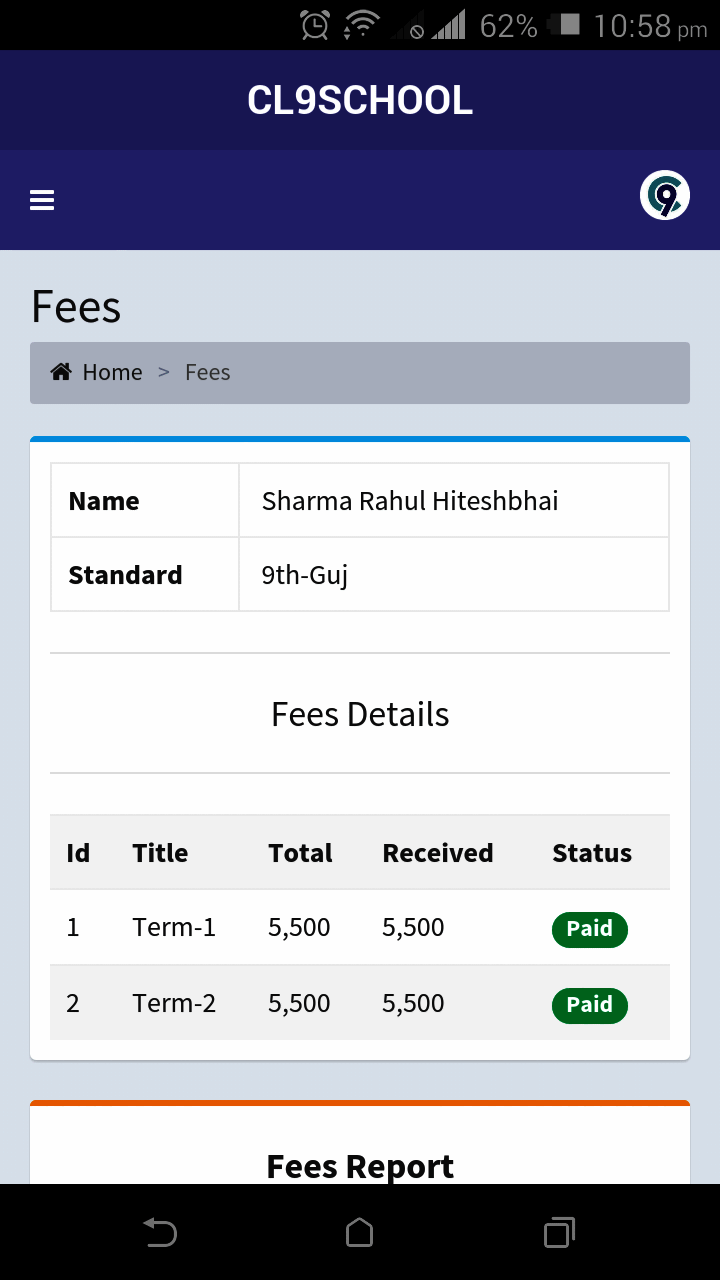Click the Received column header
This screenshot has width=720, height=1280.
pyautogui.click(x=438, y=853)
